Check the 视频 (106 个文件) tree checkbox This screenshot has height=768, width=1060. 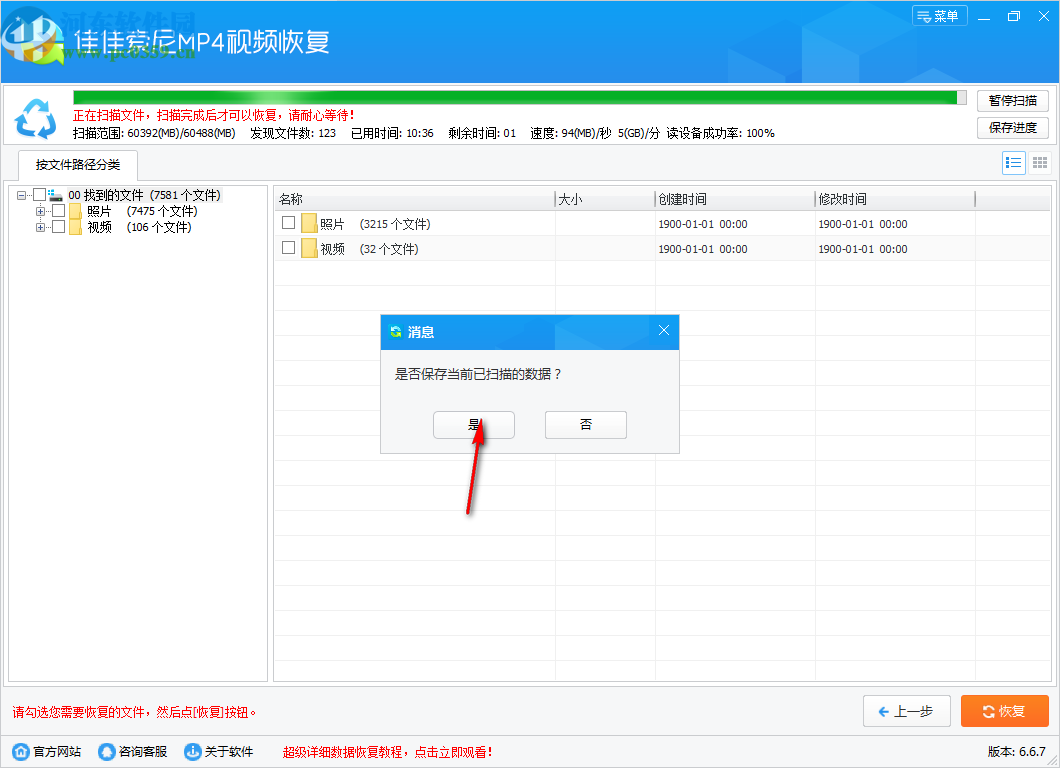pos(59,227)
